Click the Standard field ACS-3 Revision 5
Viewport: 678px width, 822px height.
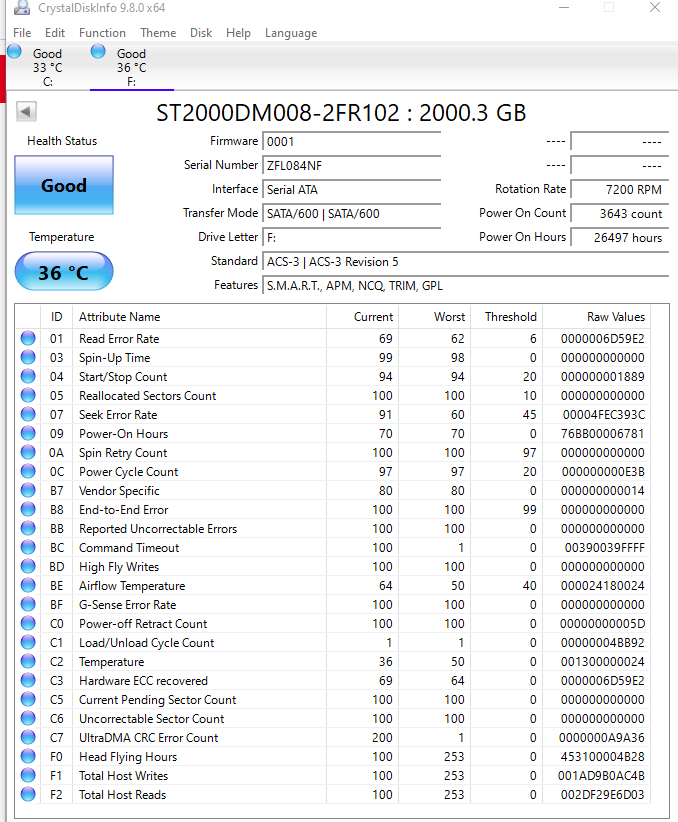466,262
